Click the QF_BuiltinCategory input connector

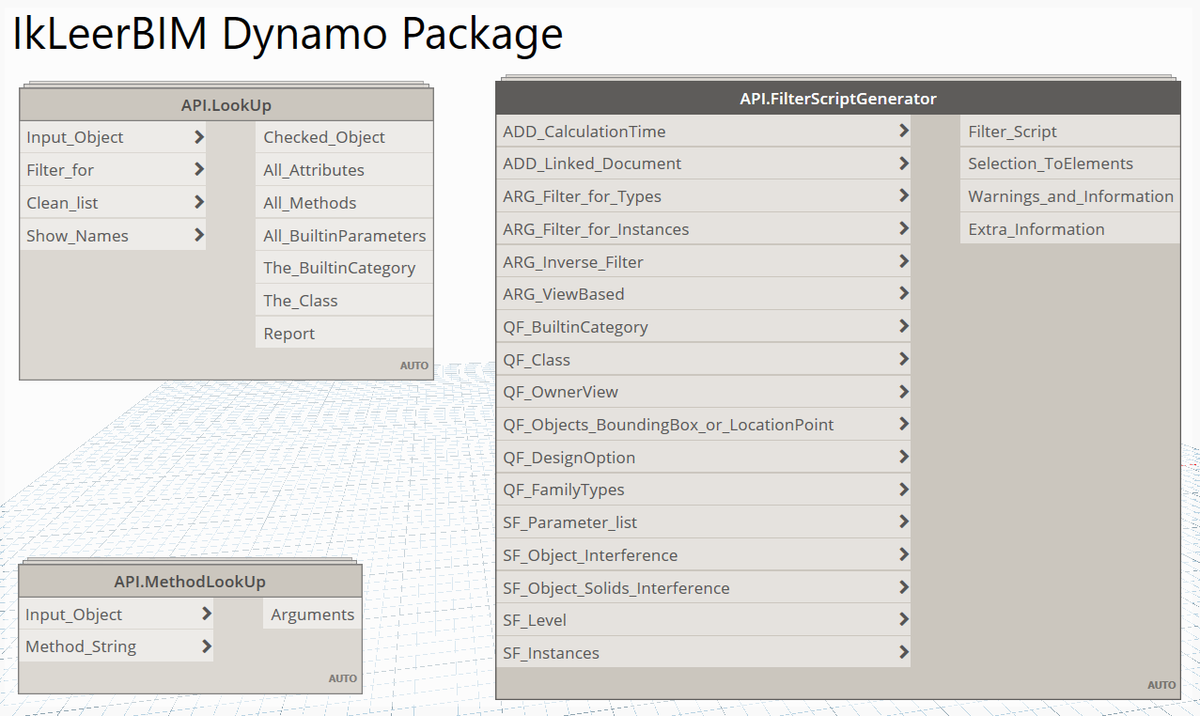click(904, 326)
